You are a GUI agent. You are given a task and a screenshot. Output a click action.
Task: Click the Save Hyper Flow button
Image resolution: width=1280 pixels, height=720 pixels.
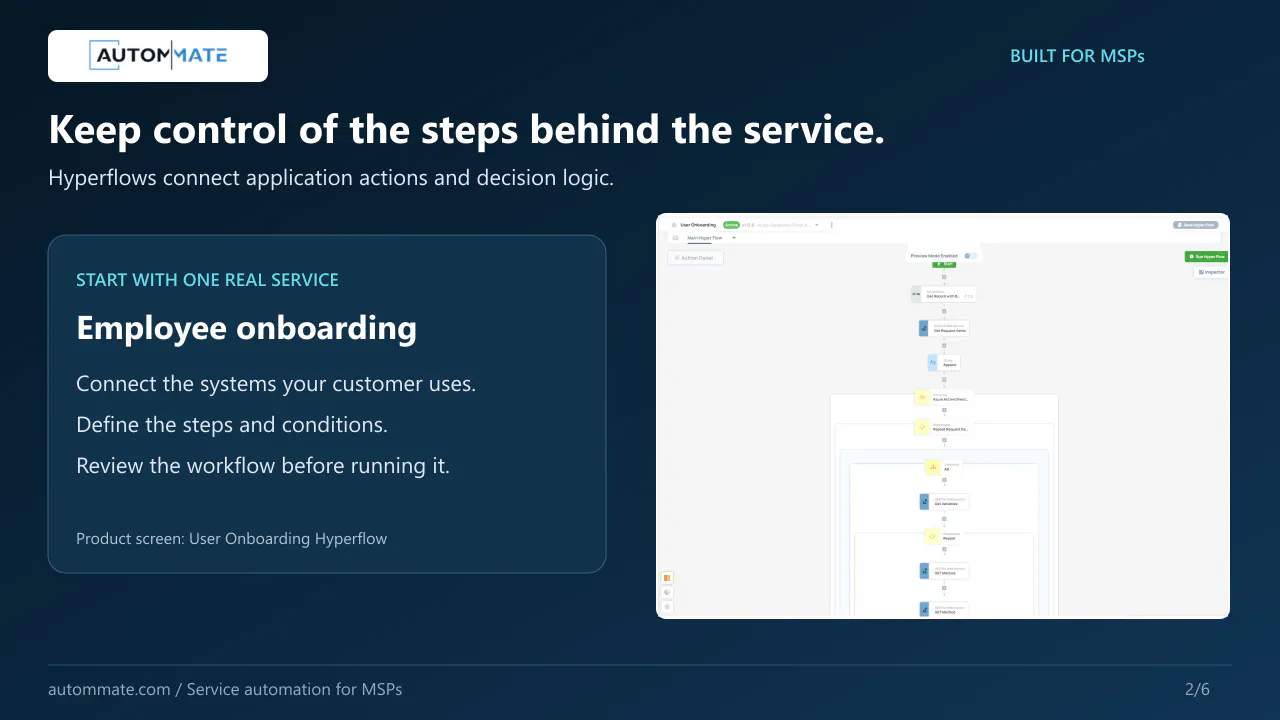pyautogui.click(x=1196, y=225)
